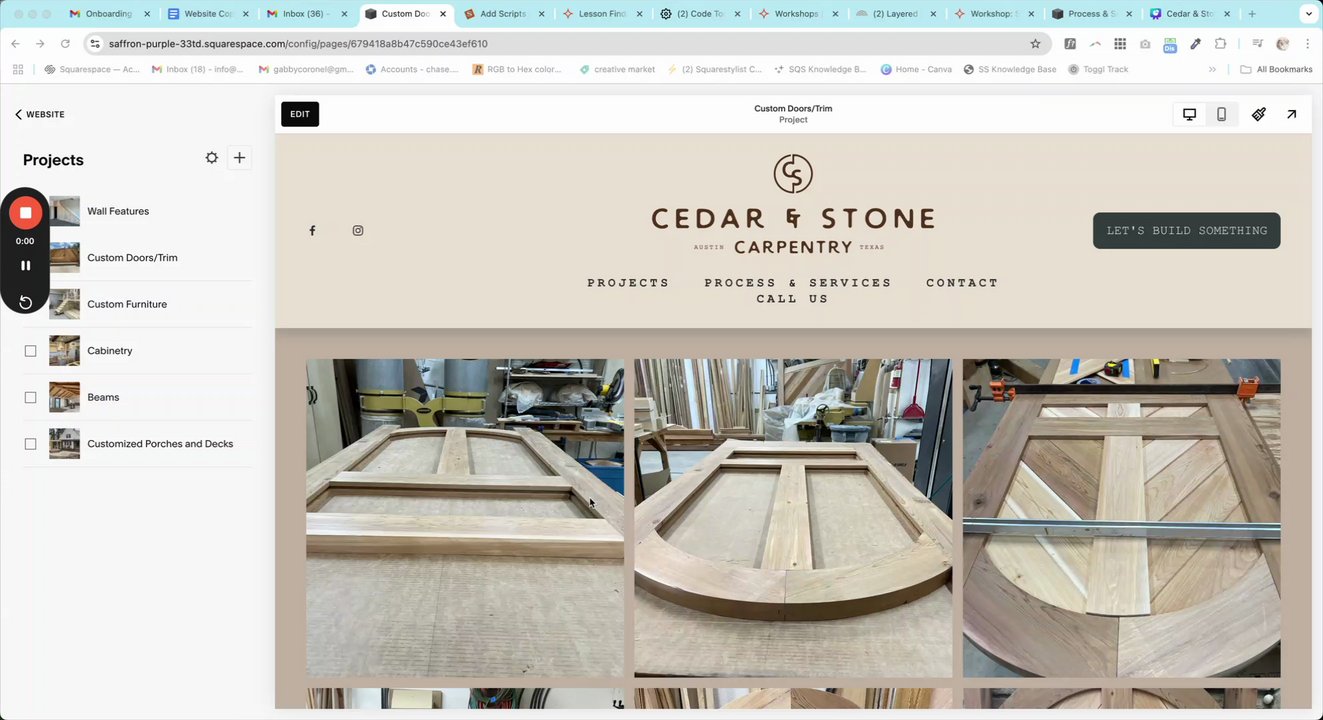Show hidden bookmarks overflow chevron

(x=1212, y=69)
